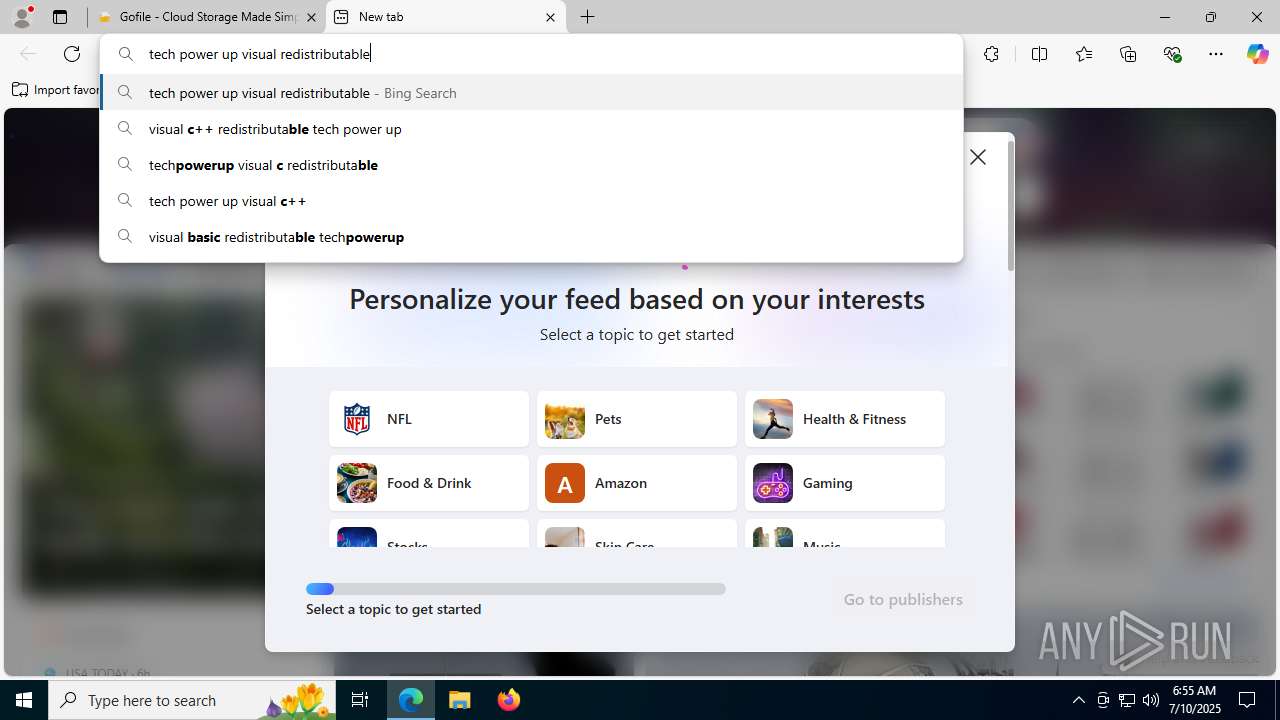Viewport: 1280px width, 720px height.
Task: Close the personalize feed dialog
Action: click(x=978, y=157)
